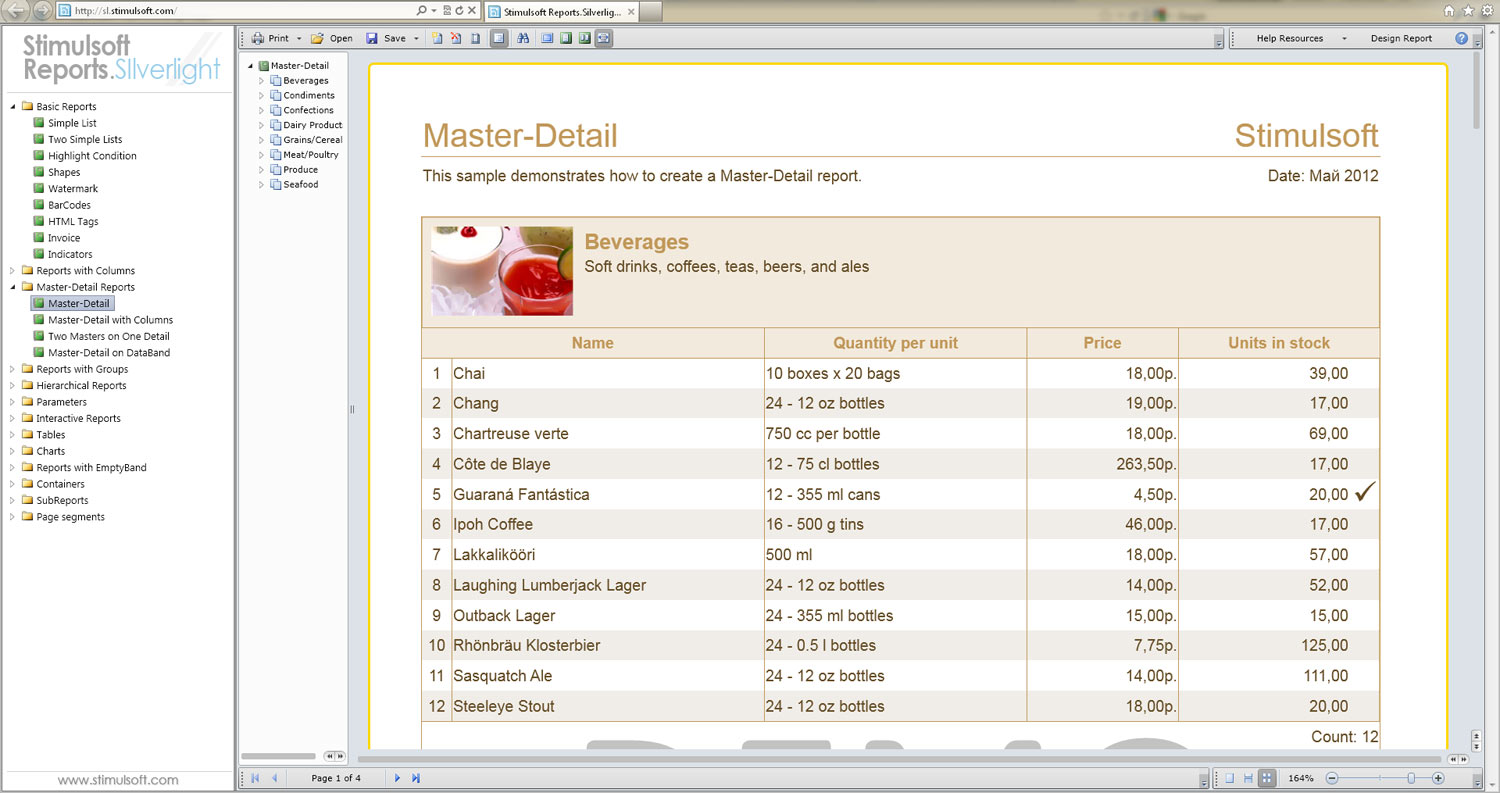This screenshot has width=1500, height=793.
Task: Click the Print toolbar button
Action: click(269, 38)
